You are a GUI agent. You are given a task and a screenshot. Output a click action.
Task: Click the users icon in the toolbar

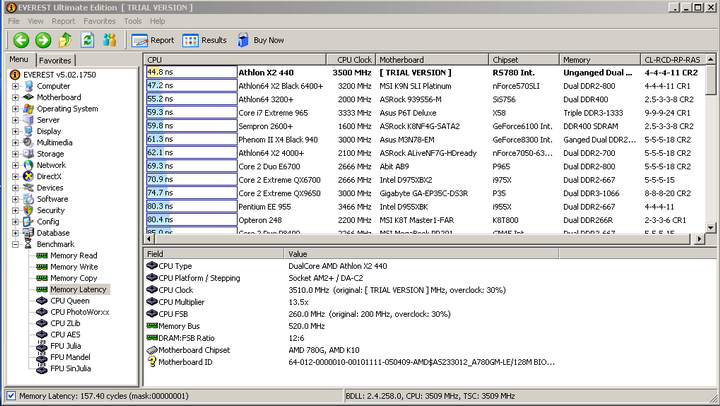(110, 40)
